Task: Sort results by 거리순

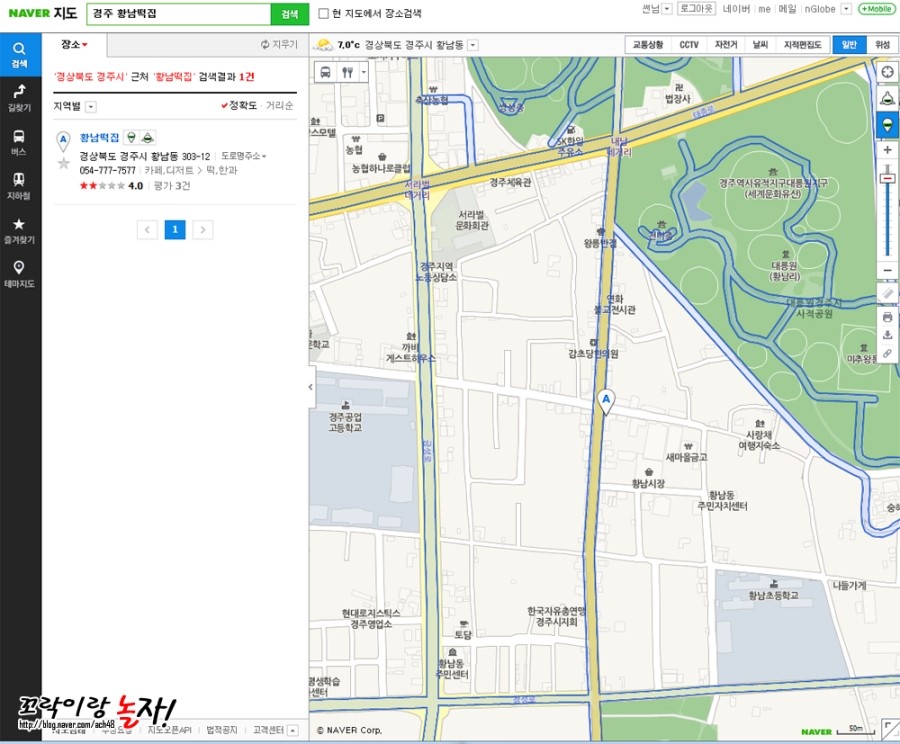Action: (280, 106)
